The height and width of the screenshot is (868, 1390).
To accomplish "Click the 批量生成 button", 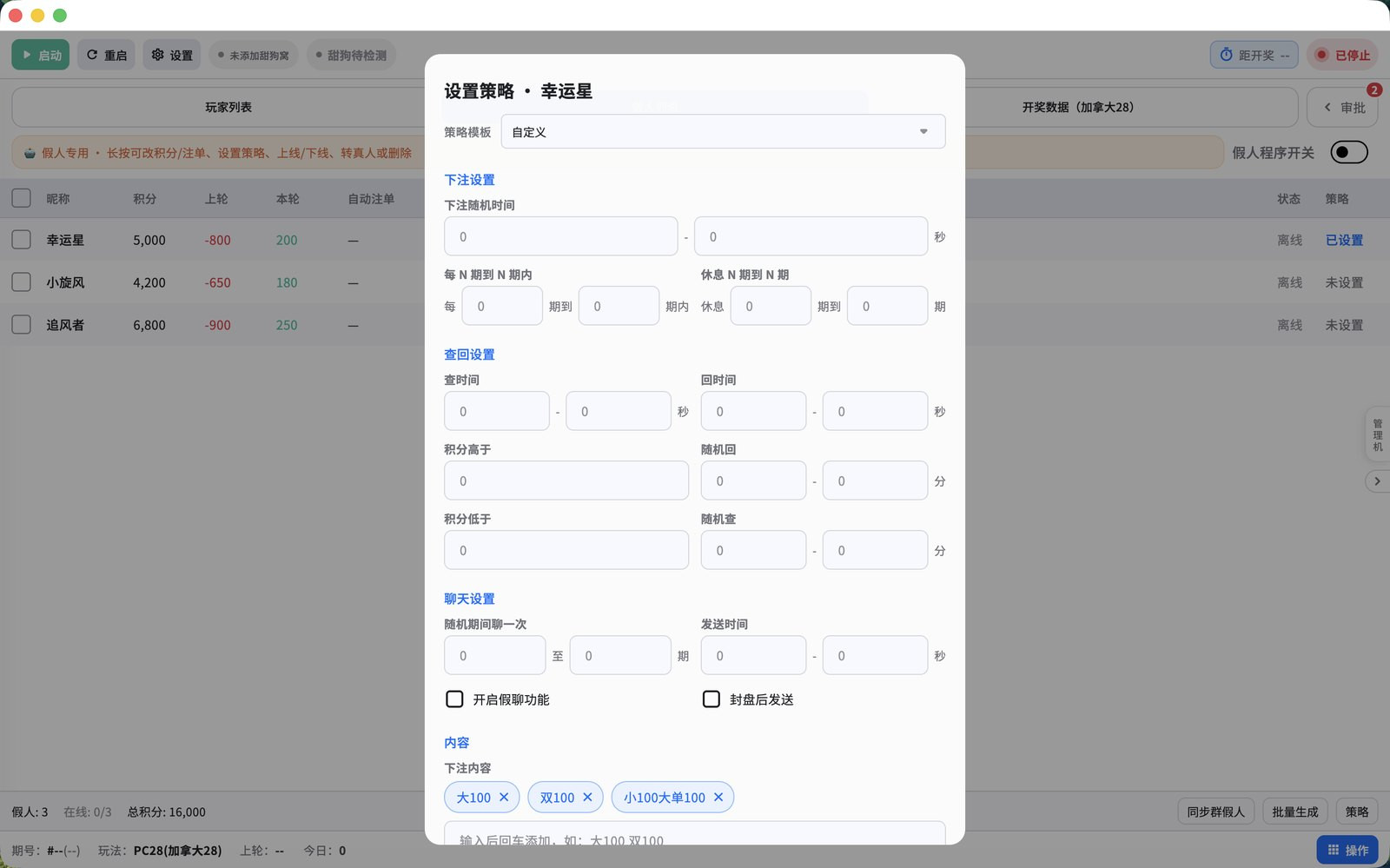I will [1294, 812].
